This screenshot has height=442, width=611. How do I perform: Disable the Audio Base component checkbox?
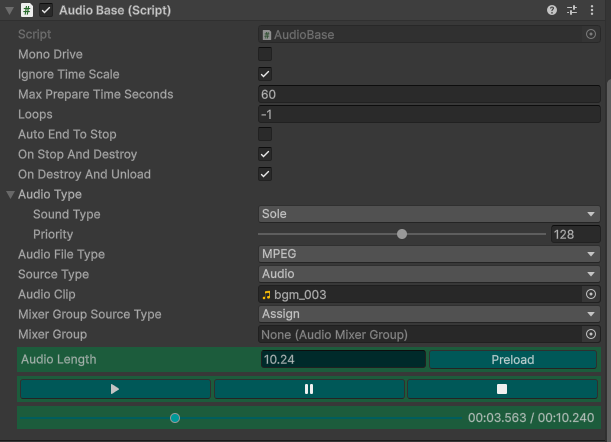coord(46,10)
